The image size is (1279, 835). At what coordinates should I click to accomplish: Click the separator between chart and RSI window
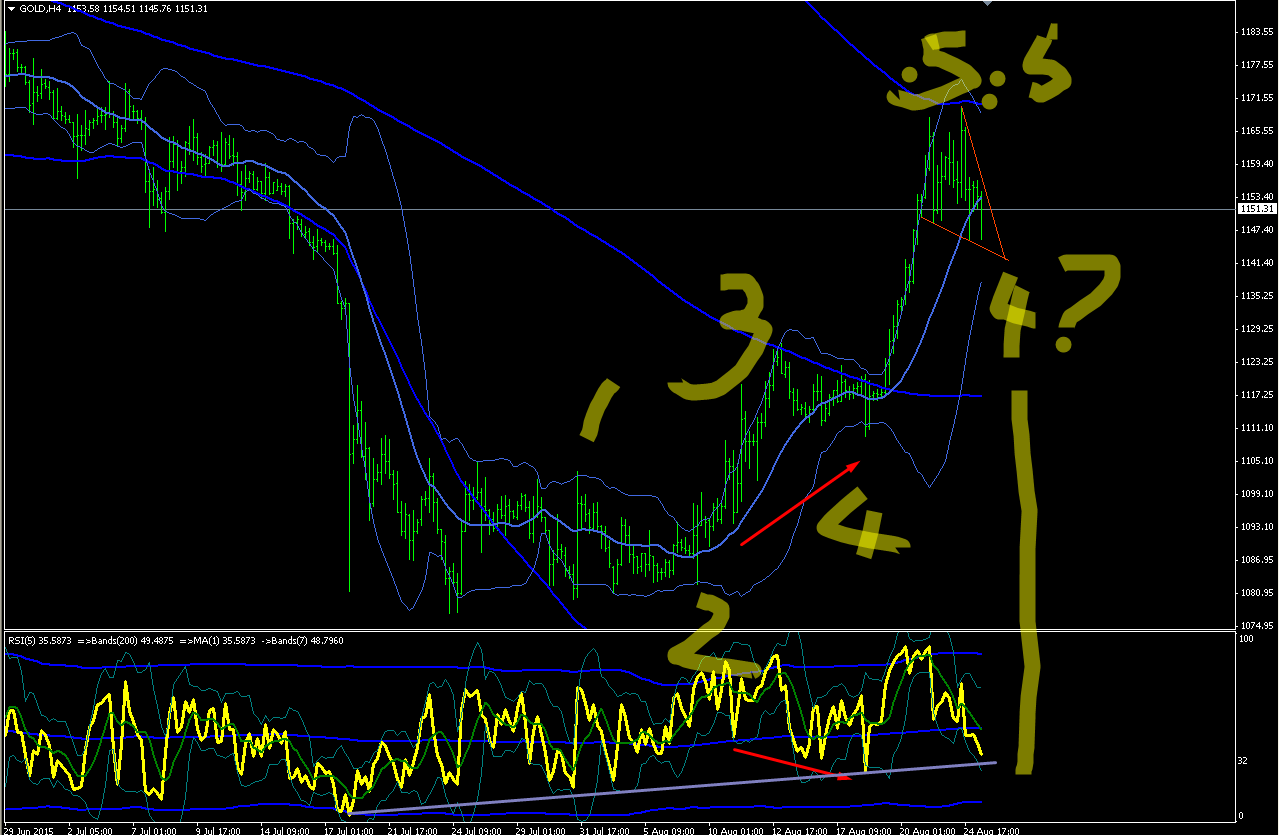pos(618,630)
